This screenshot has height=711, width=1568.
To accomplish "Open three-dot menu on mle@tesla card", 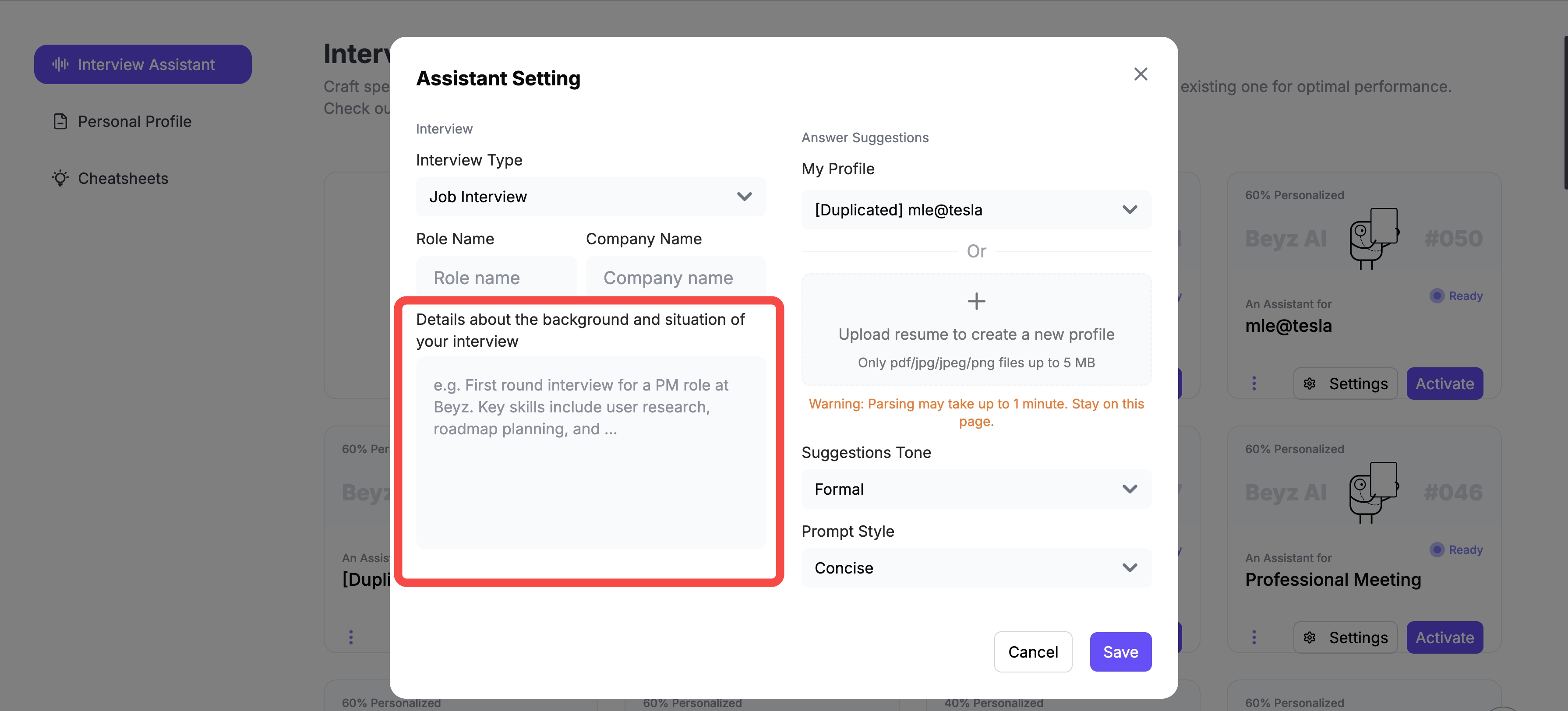I will [x=1254, y=383].
